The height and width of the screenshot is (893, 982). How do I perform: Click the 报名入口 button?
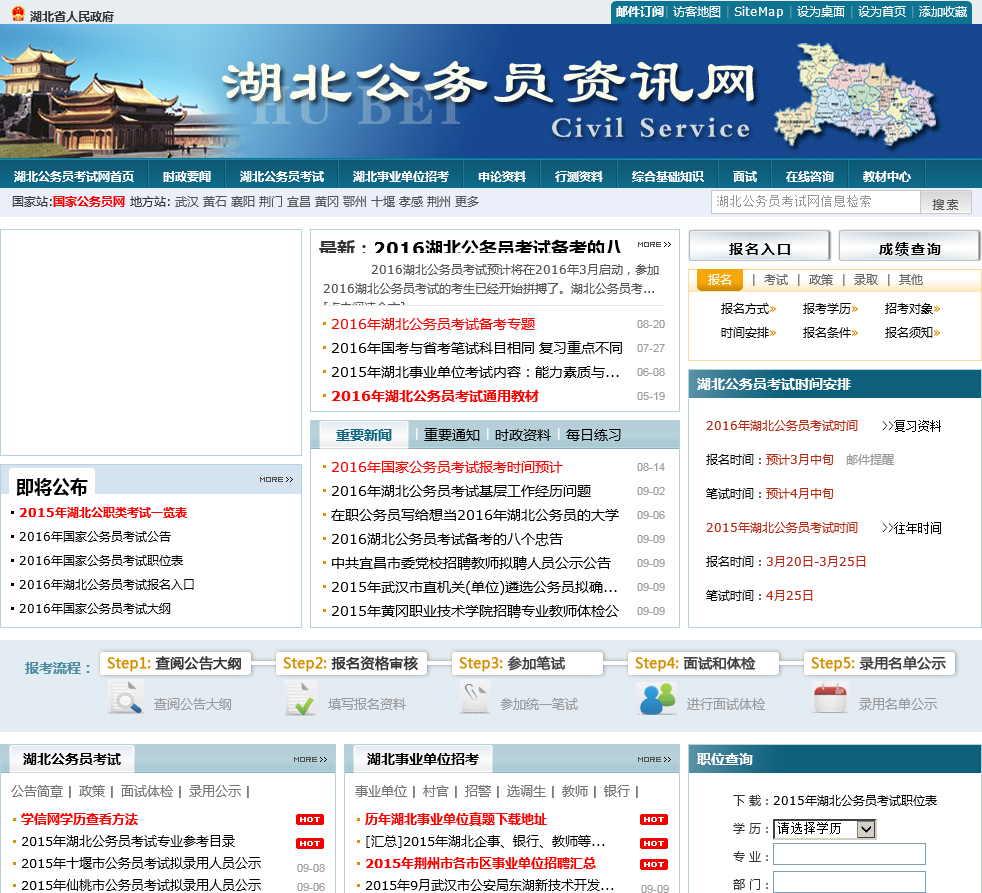pyautogui.click(x=760, y=245)
